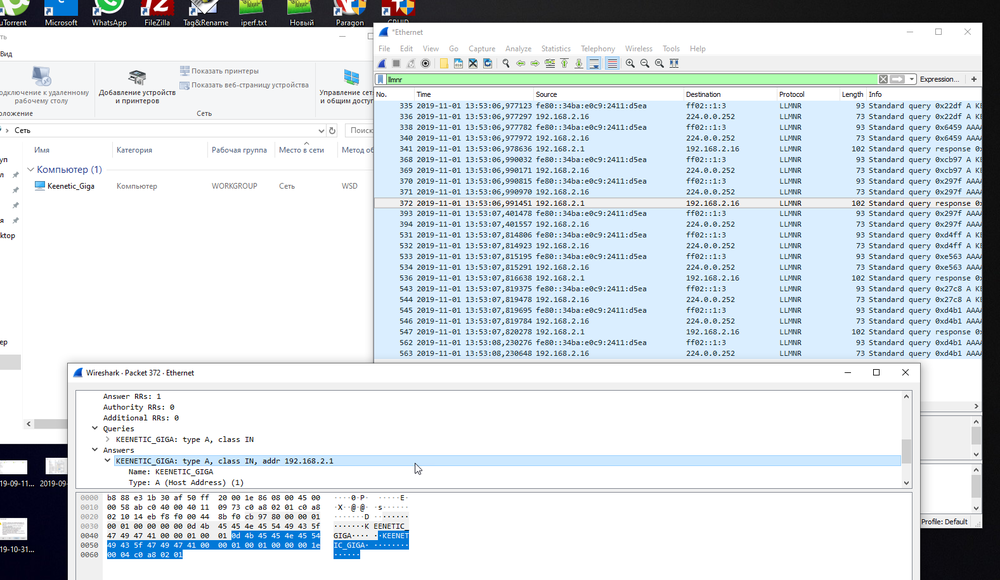The image size is (1000, 580).
Task: Select packet 536 in the packet list
Action: coord(677,278)
